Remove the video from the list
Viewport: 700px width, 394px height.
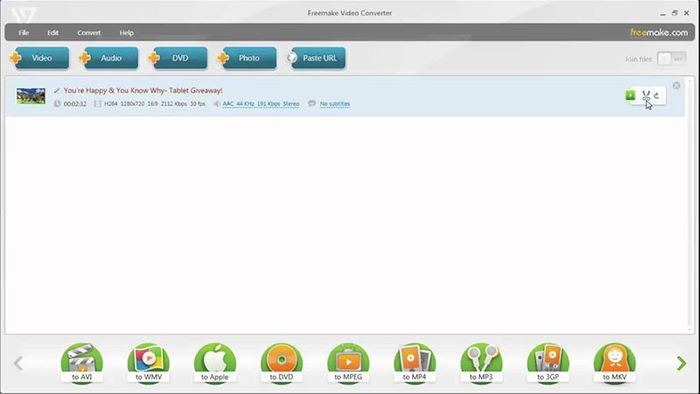coord(676,85)
